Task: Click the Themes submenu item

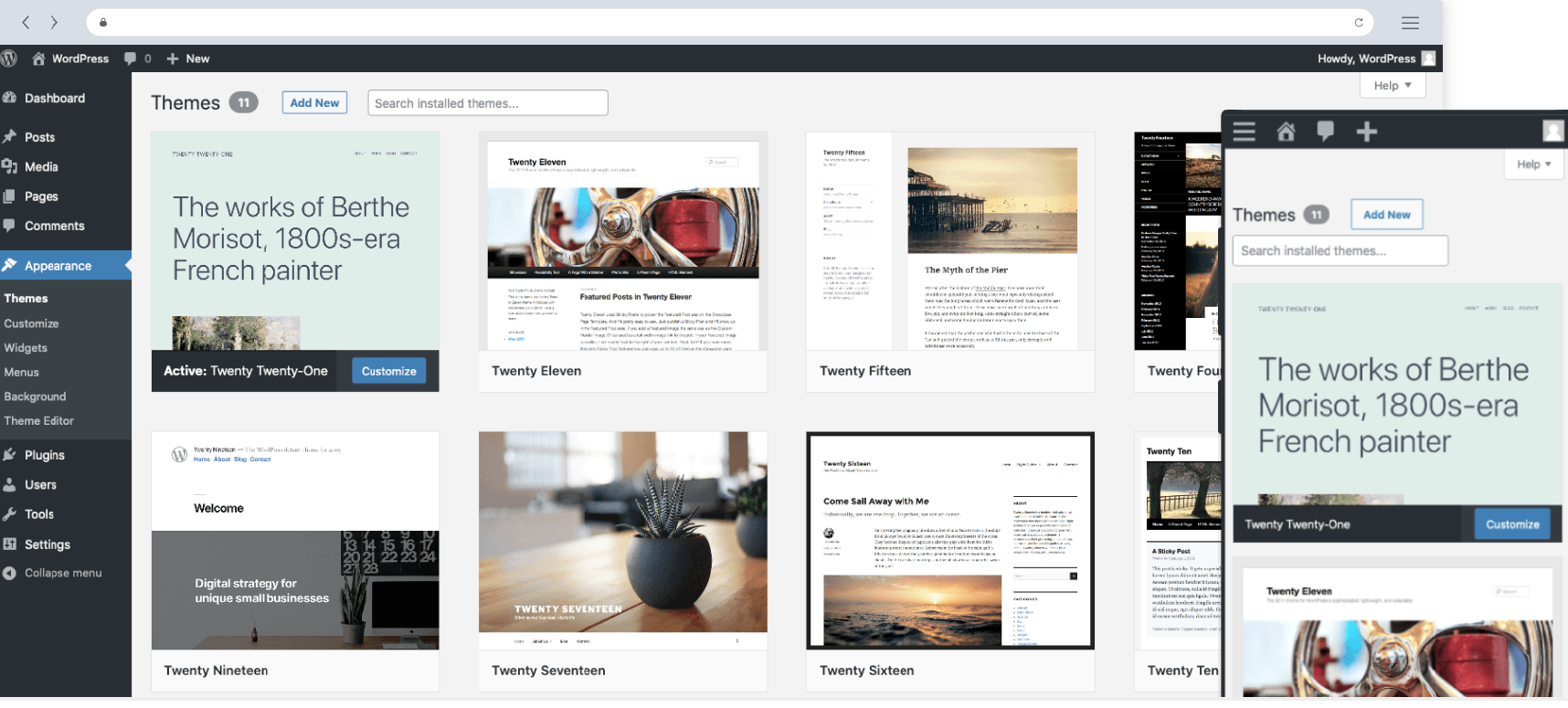Action: [26, 298]
